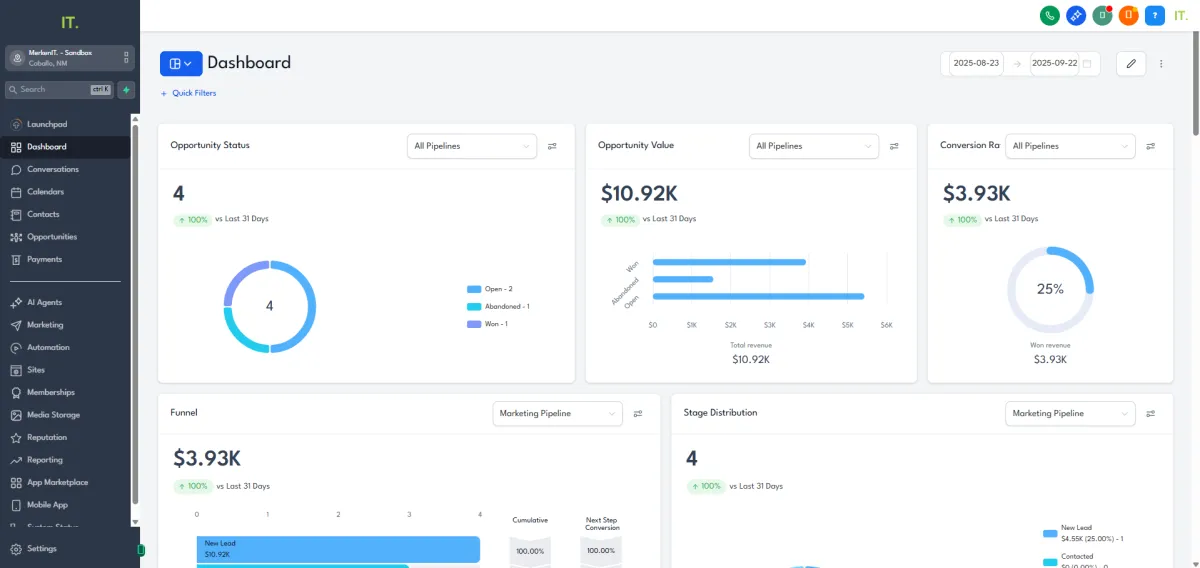Click the pencil edit dashboard icon
Screen dimensions: 1200x568
[x=1131, y=63]
